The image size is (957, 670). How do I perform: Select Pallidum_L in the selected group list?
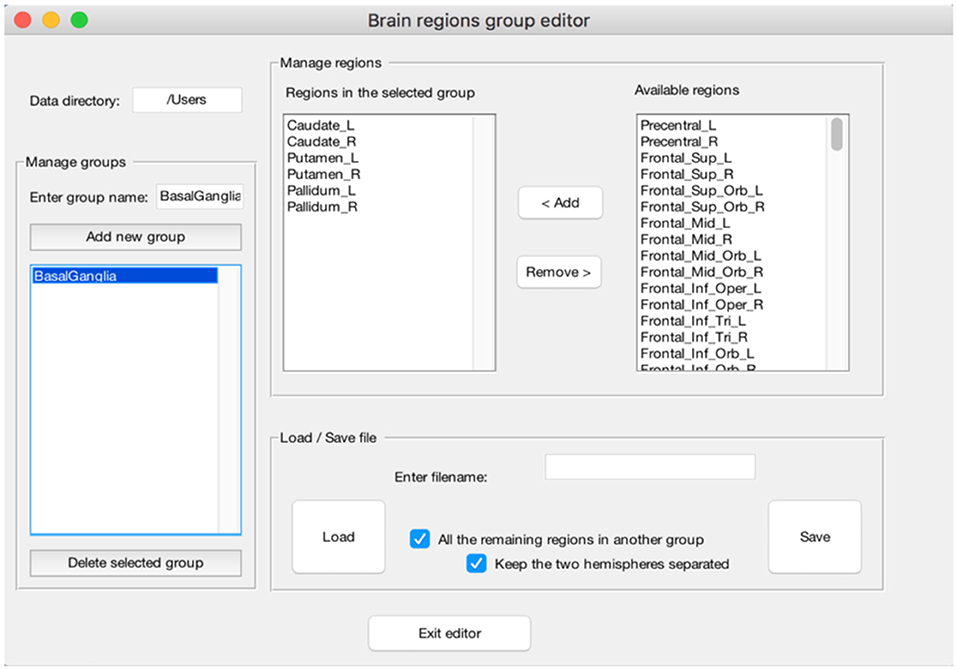pyautogui.click(x=378, y=190)
